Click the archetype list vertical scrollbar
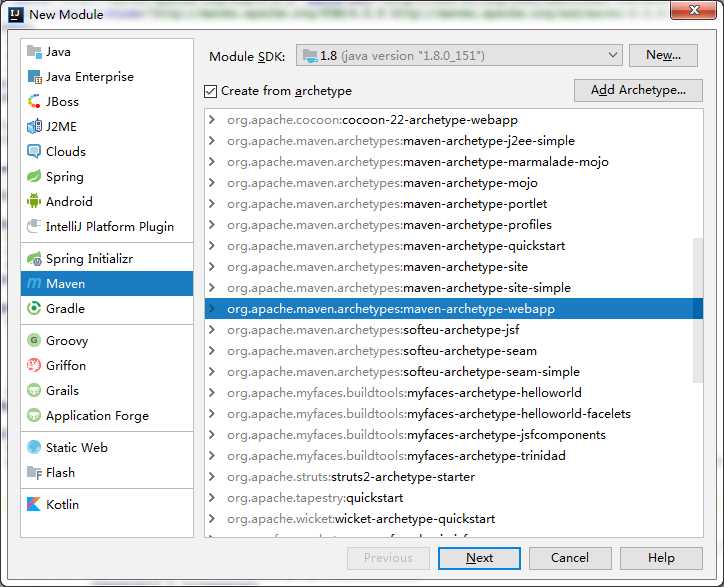The height and width of the screenshot is (587, 724). (698, 310)
